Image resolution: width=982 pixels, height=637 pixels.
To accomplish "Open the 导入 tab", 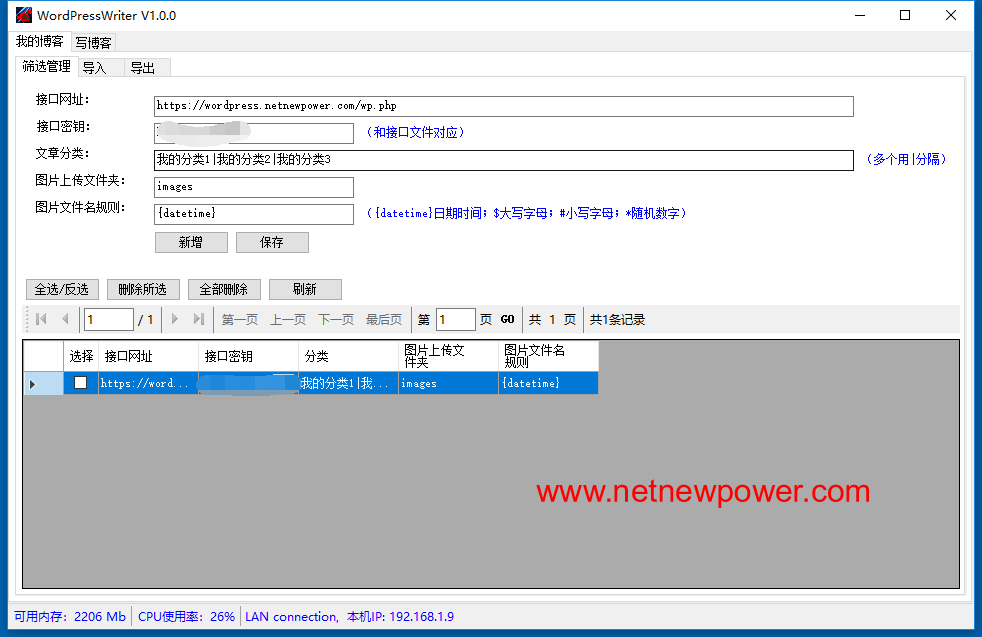I will (95, 68).
